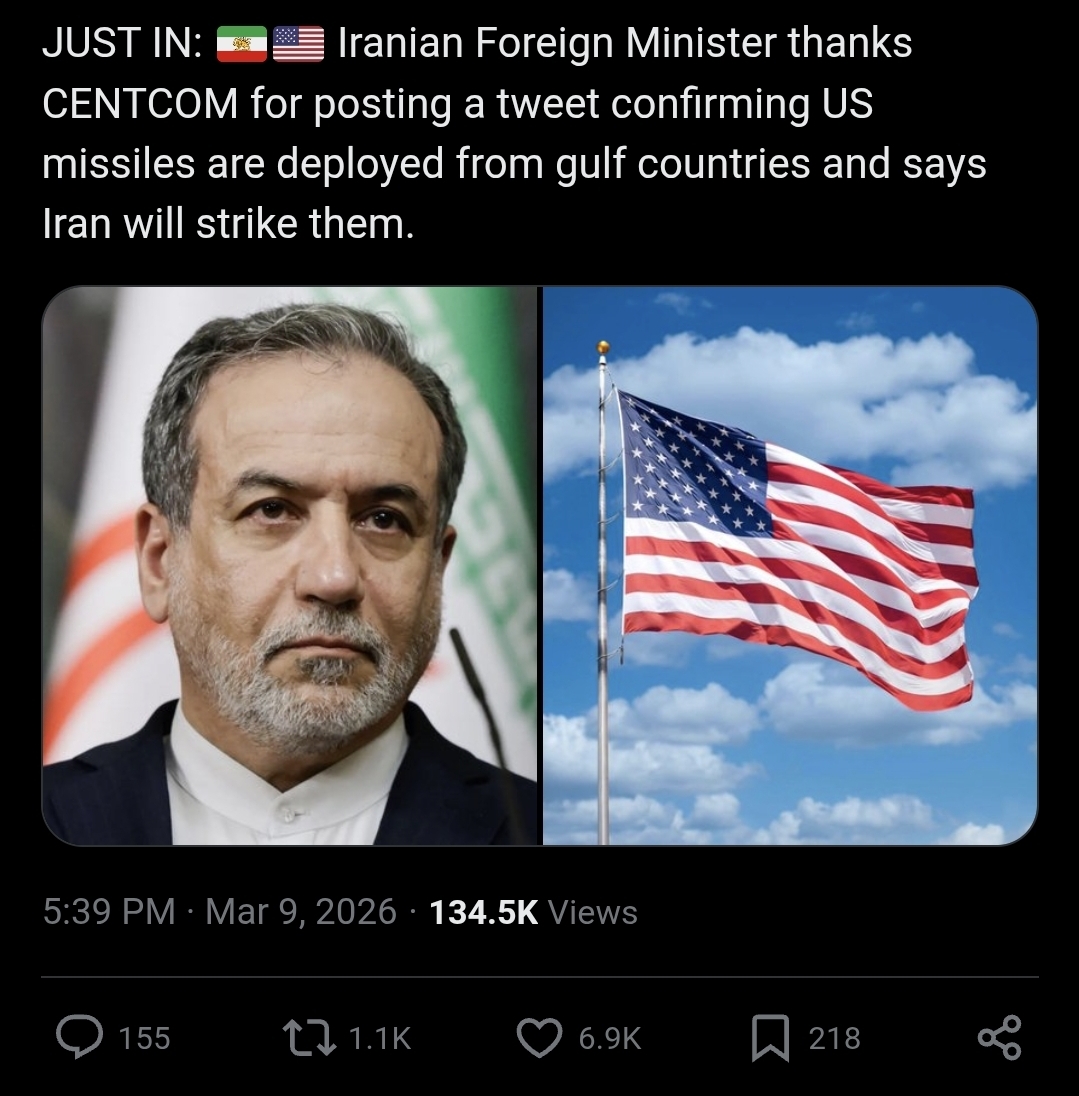Open the American flag photo on right

(x=790, y=566)
